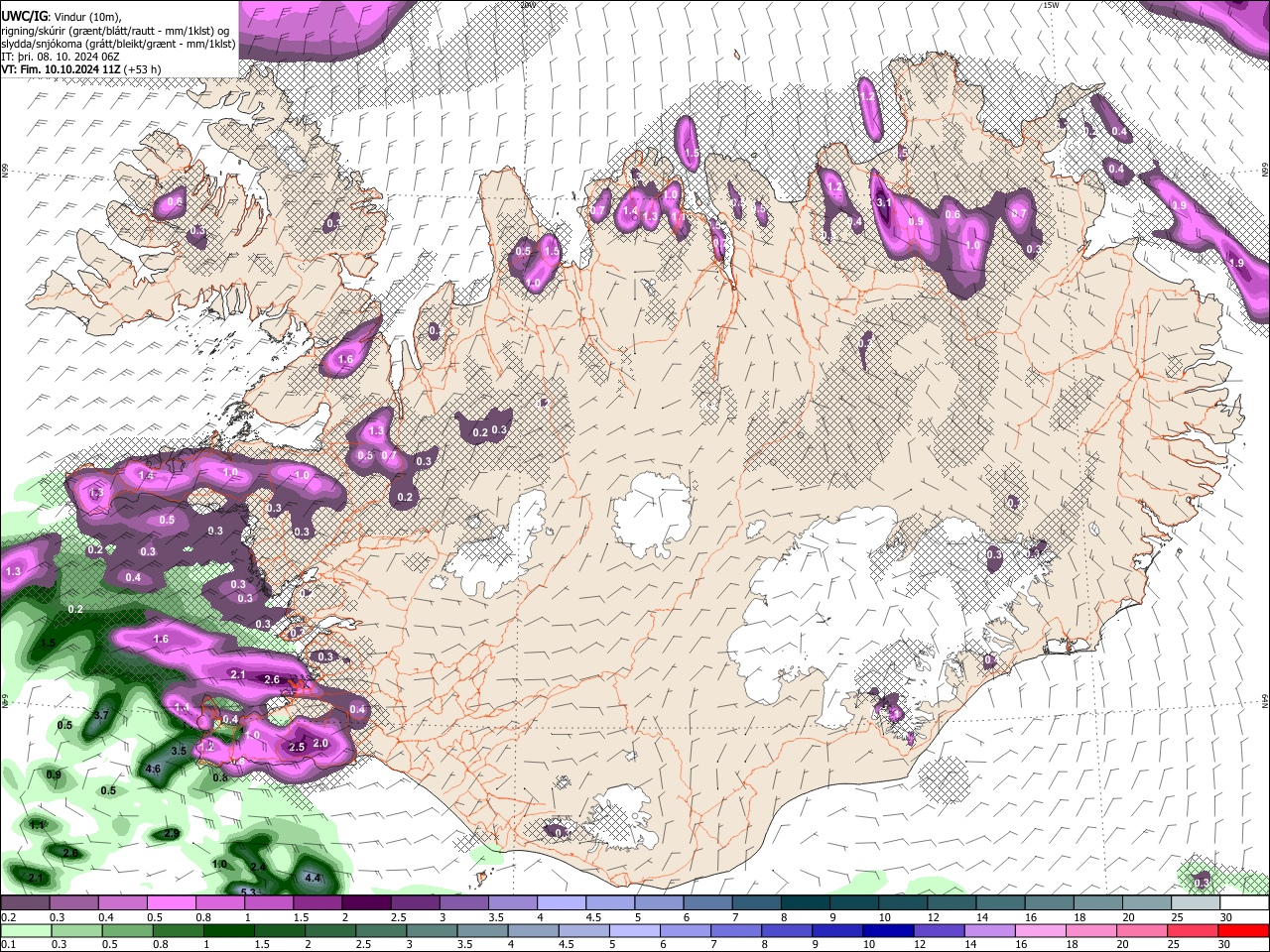Click the '20W' longitude label at the top

(x=528, y=5)
